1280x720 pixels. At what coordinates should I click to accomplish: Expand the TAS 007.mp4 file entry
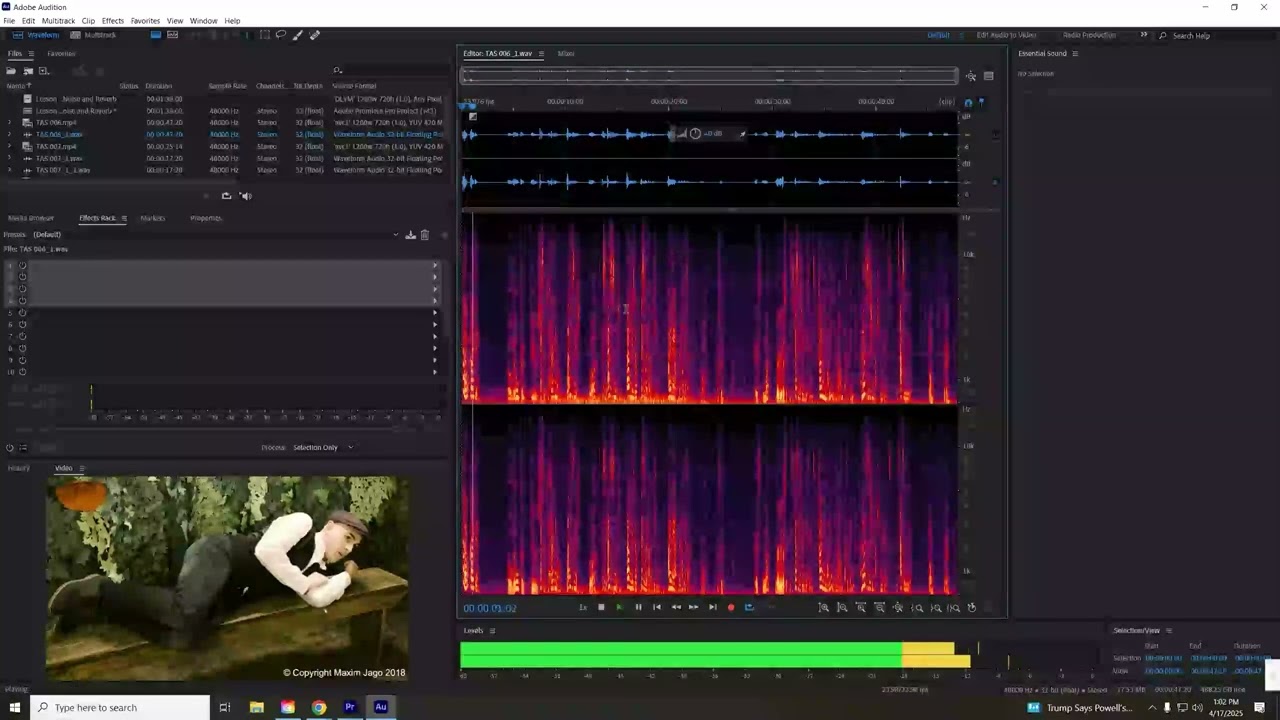click(10, 147)
